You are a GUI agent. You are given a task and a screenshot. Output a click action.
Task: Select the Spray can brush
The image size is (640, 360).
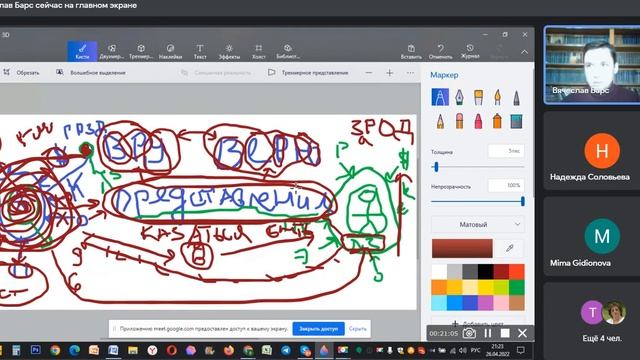pyautogui.click(x=497, y=121)
